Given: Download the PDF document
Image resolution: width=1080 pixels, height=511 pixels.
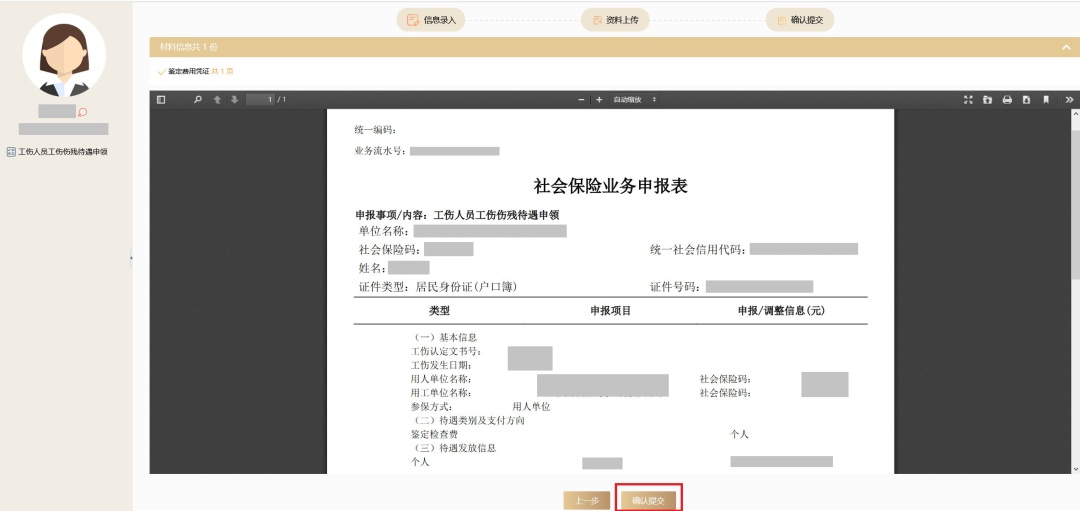Looking at the screenshot, I should pyautogui.click(x=1026, y=100).
